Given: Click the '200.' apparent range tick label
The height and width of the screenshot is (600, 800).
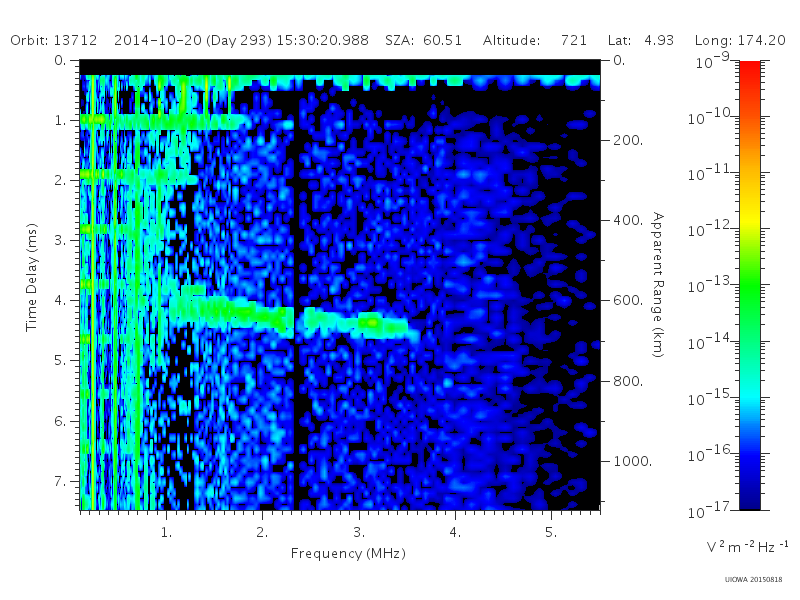Looking at the screenshot, I should point(628,140).
